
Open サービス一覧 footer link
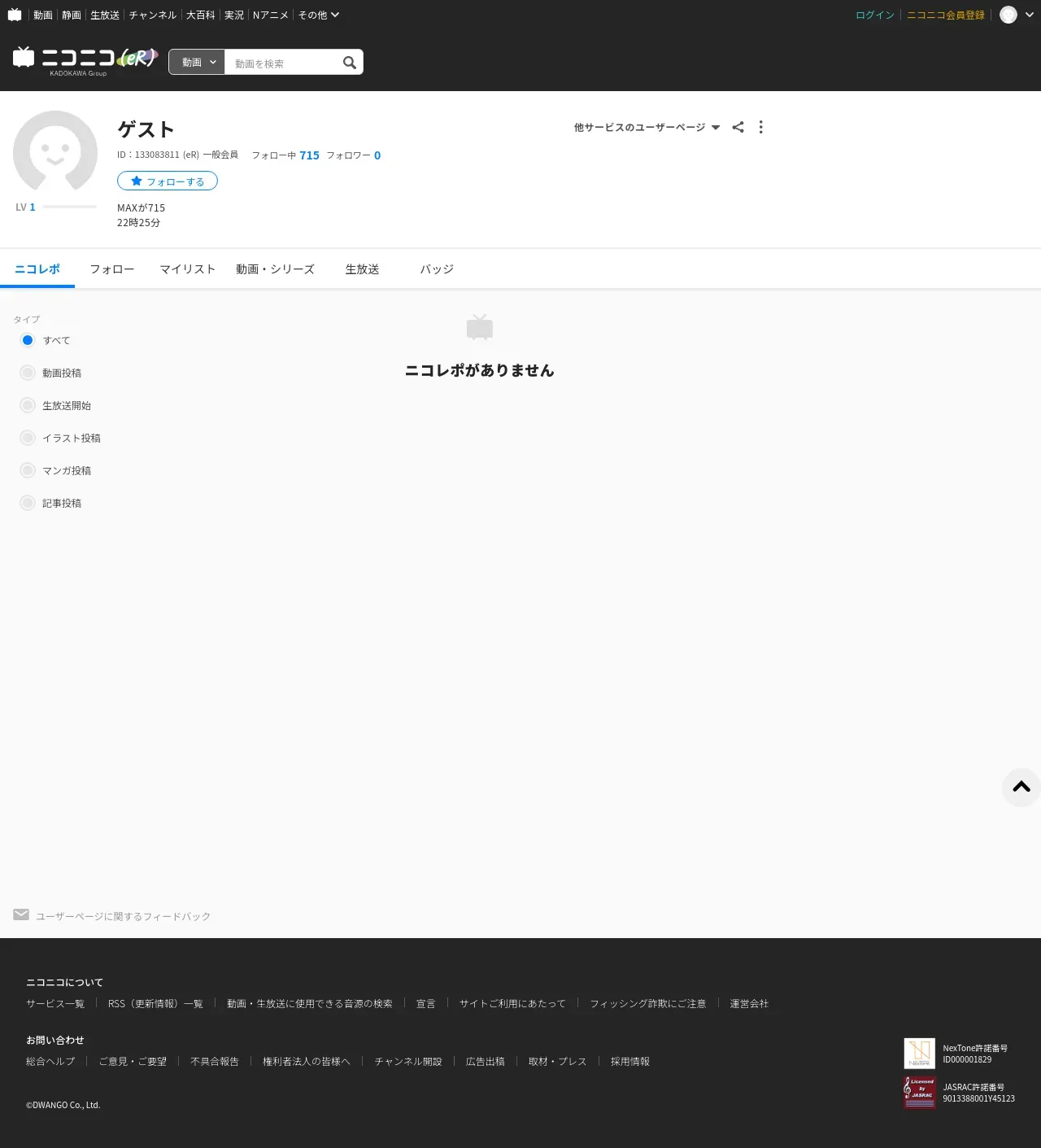(x=55, y=1003)
